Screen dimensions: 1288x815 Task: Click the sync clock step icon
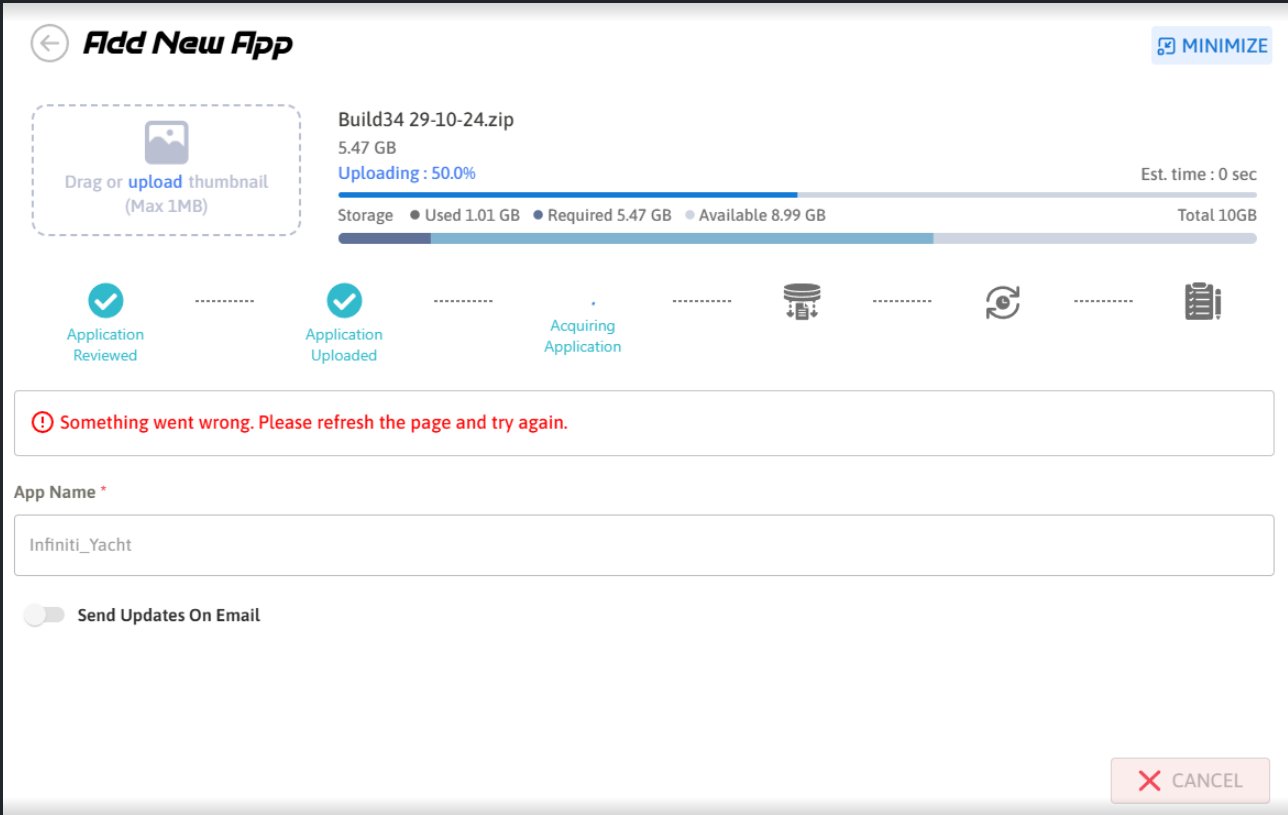(1002, 301)
